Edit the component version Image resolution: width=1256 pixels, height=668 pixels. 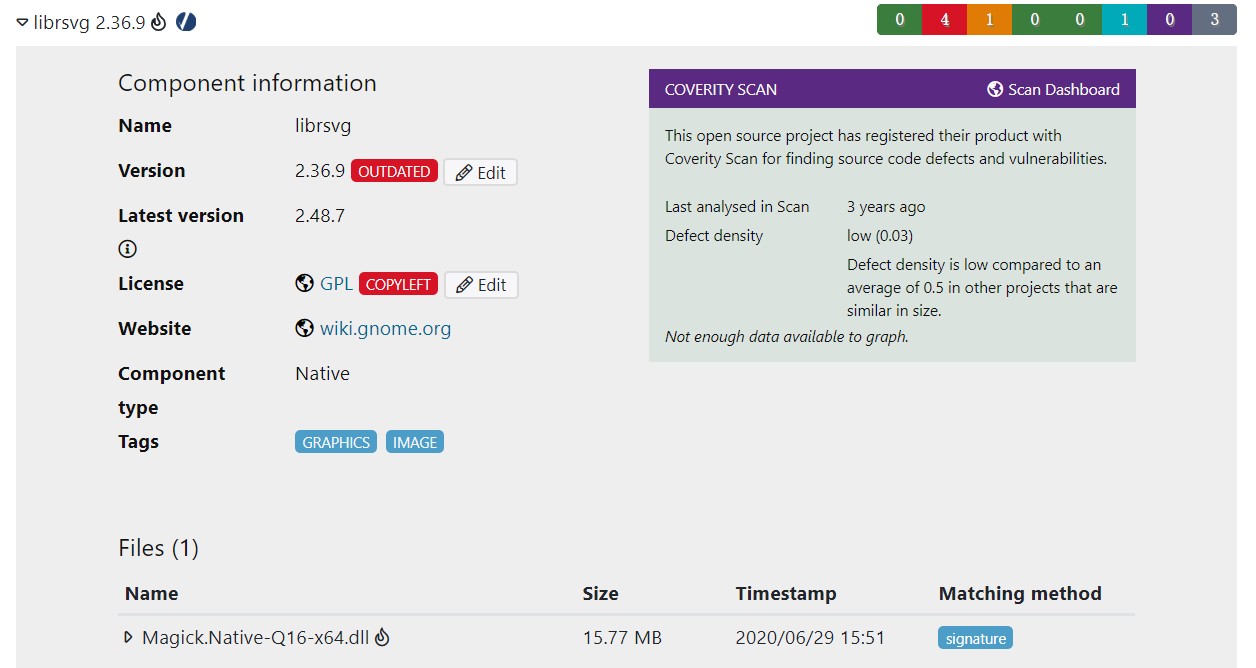(481, 171)
